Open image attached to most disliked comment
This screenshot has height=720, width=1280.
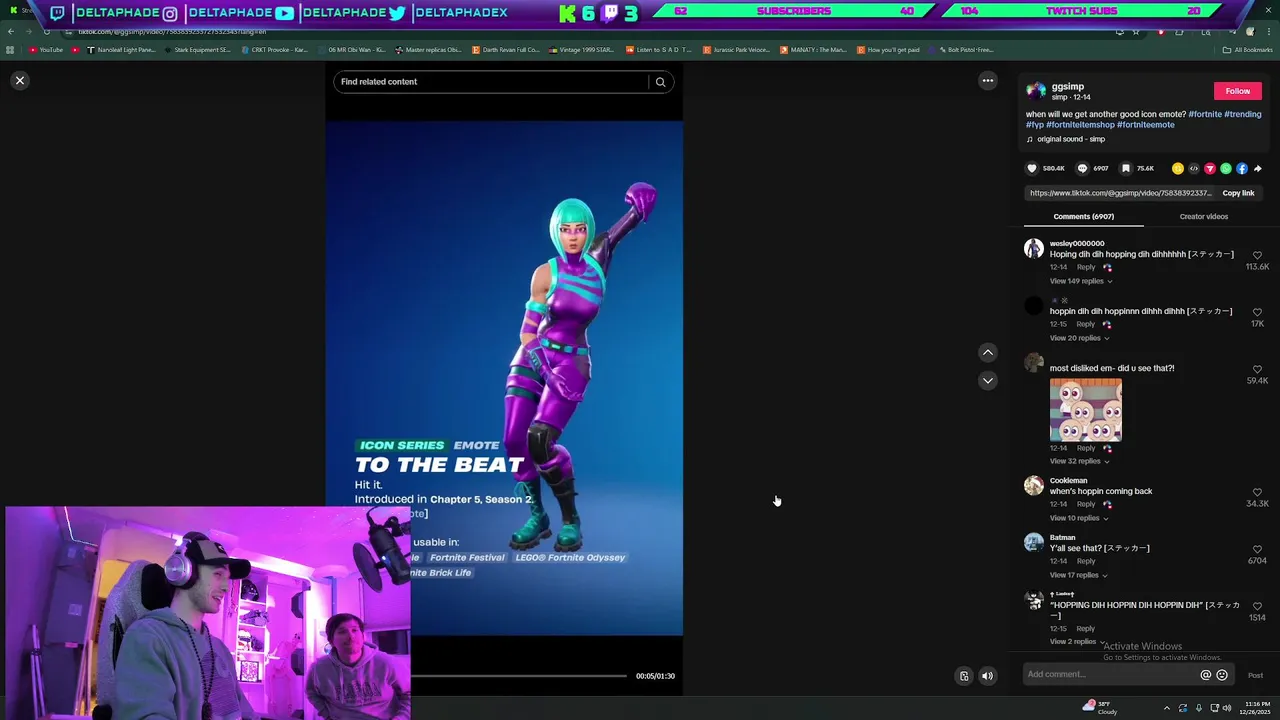[1086, 410]
